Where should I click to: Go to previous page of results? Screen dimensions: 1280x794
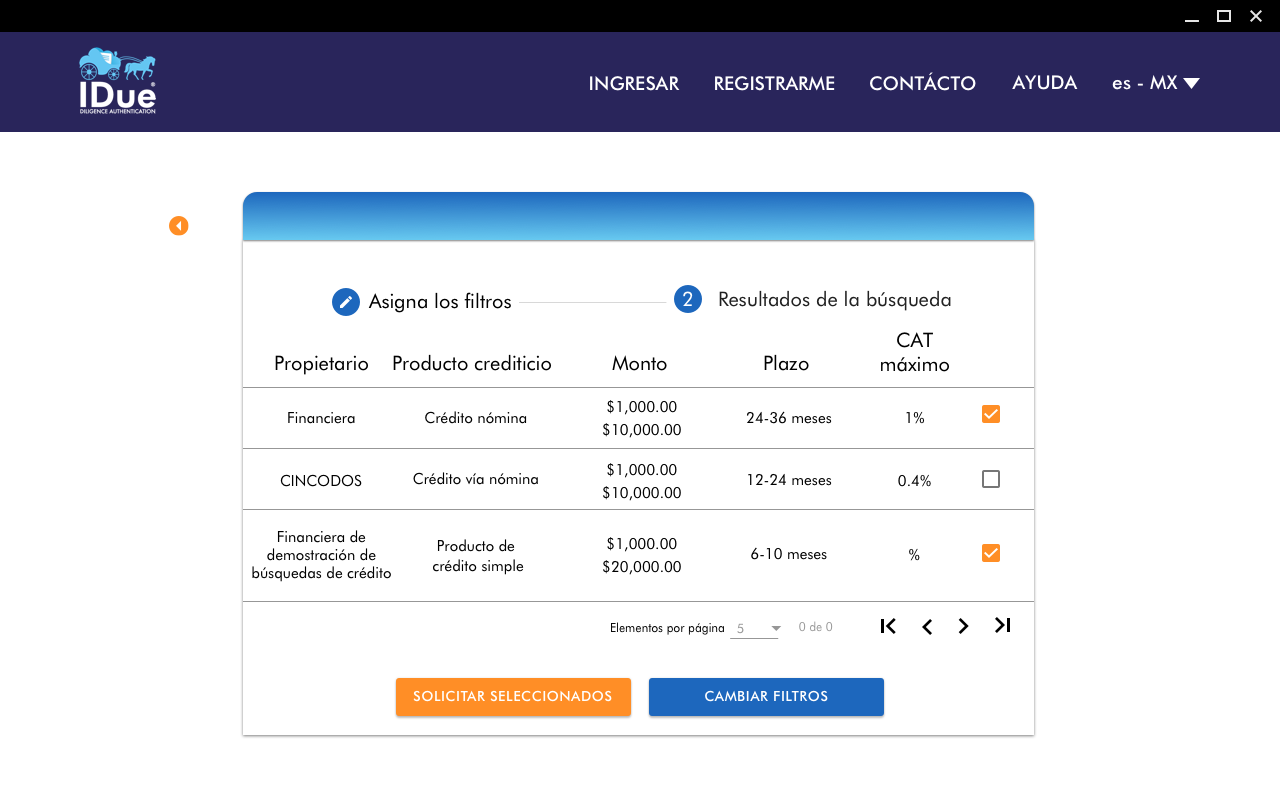[927, 627]
